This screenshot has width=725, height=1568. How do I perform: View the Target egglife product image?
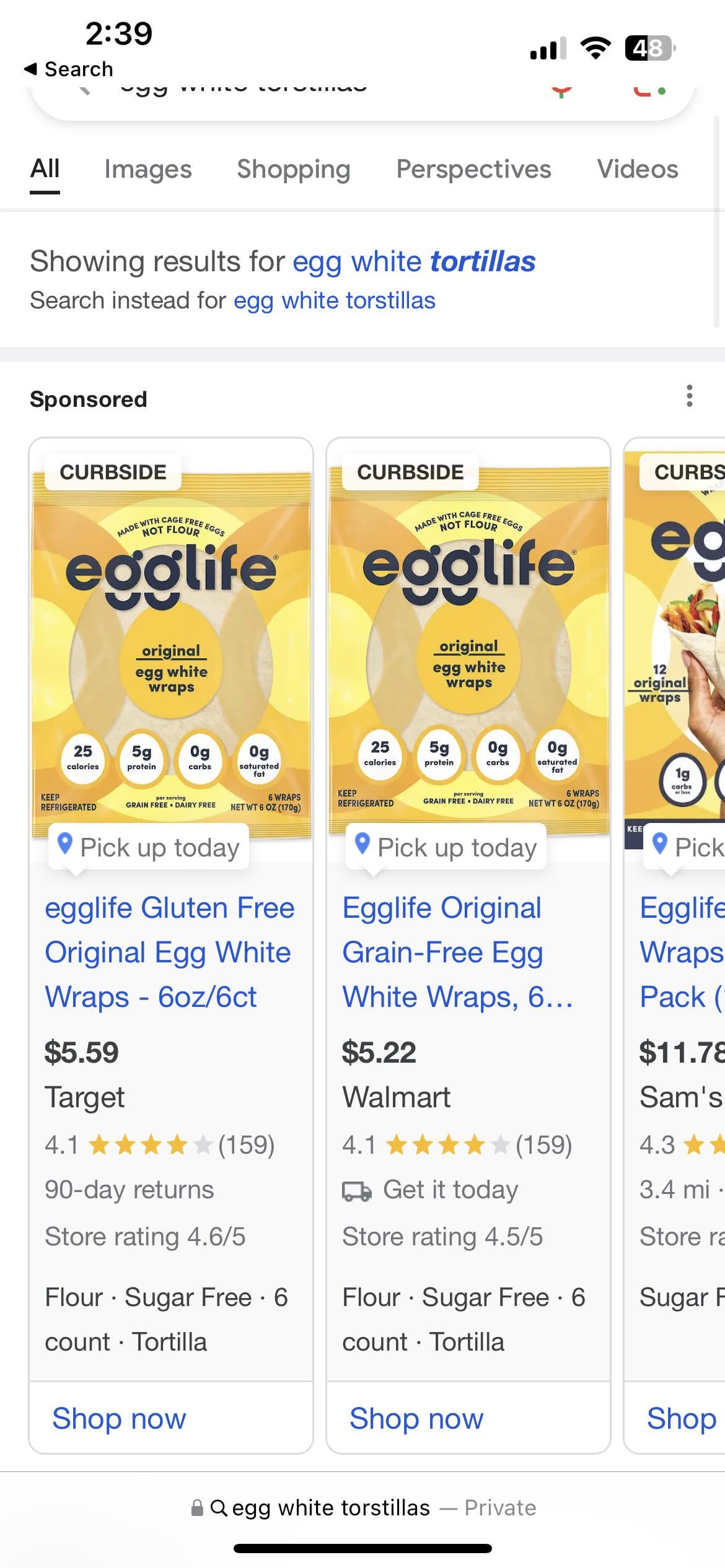coord(171,644)
